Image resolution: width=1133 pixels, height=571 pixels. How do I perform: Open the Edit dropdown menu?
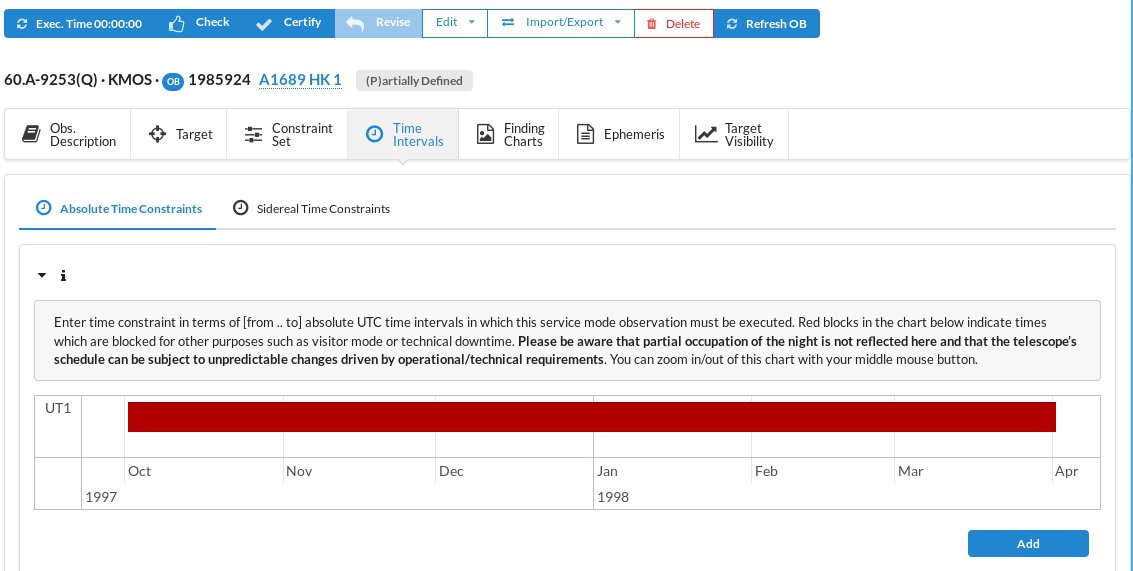tap(455, 23)
